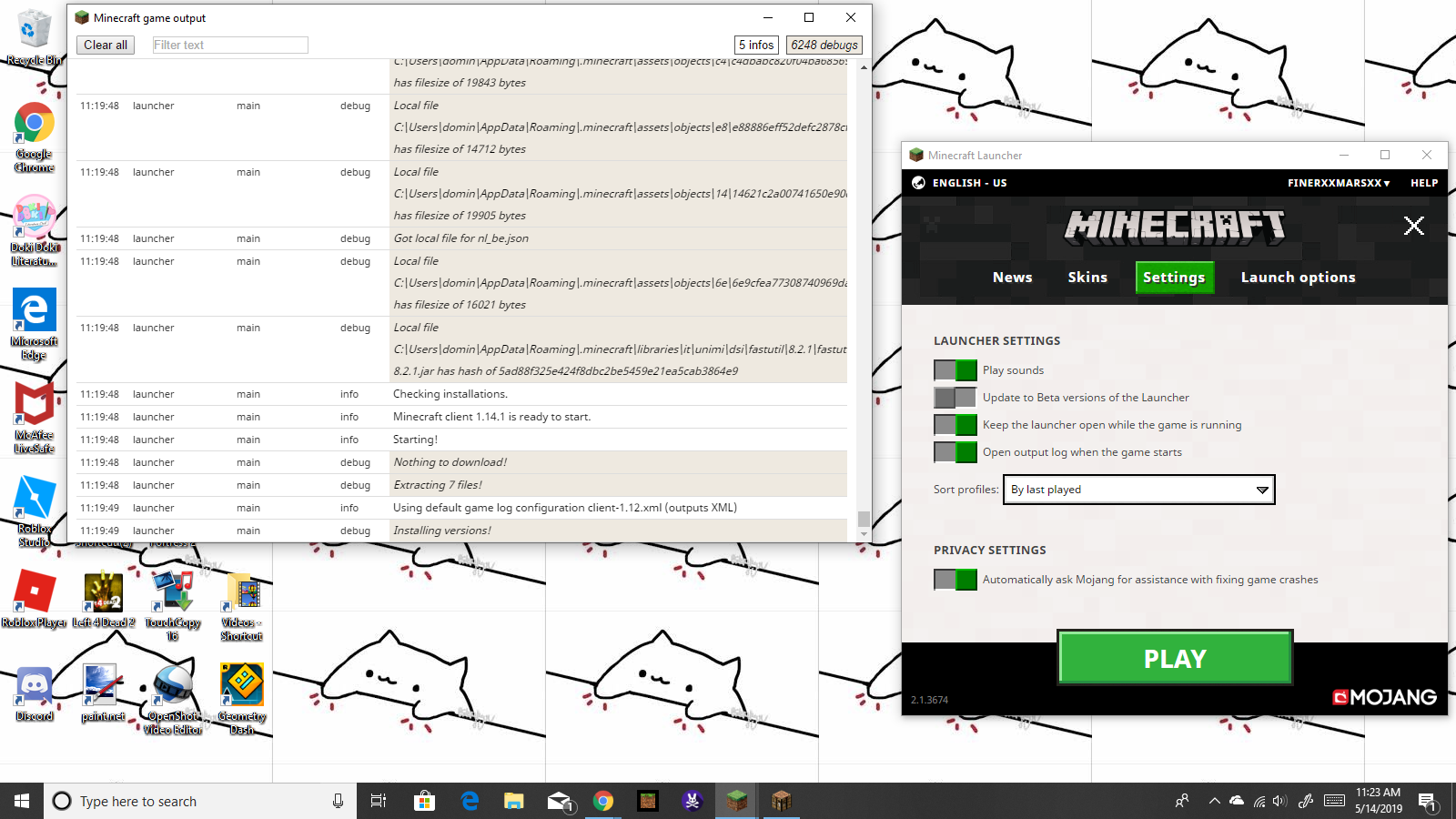Viewport: 1456px width, 819px height.
Task: Click the OneDrive cloud tray icon
Action: pos(1237,801)
